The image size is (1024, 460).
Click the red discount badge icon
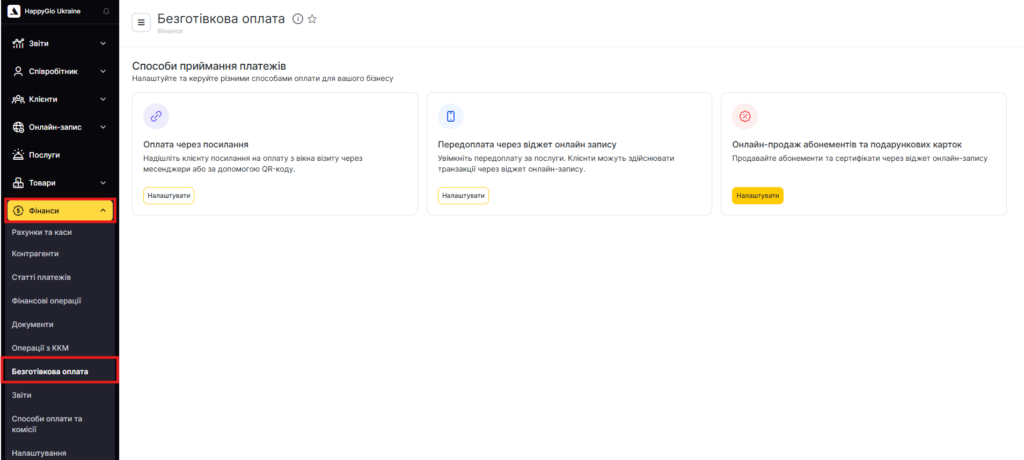[745, 116]
